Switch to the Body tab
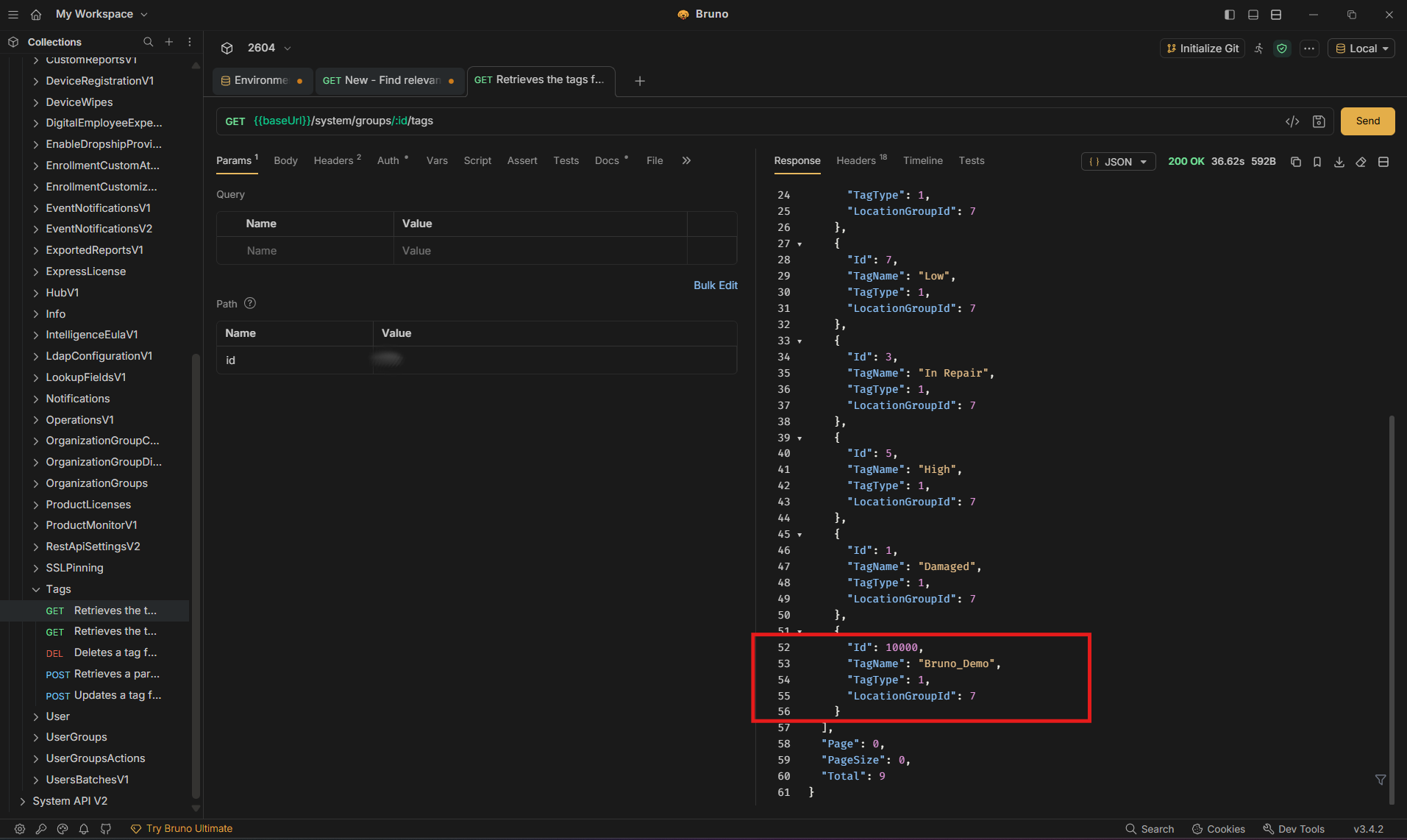 point(285,160)
